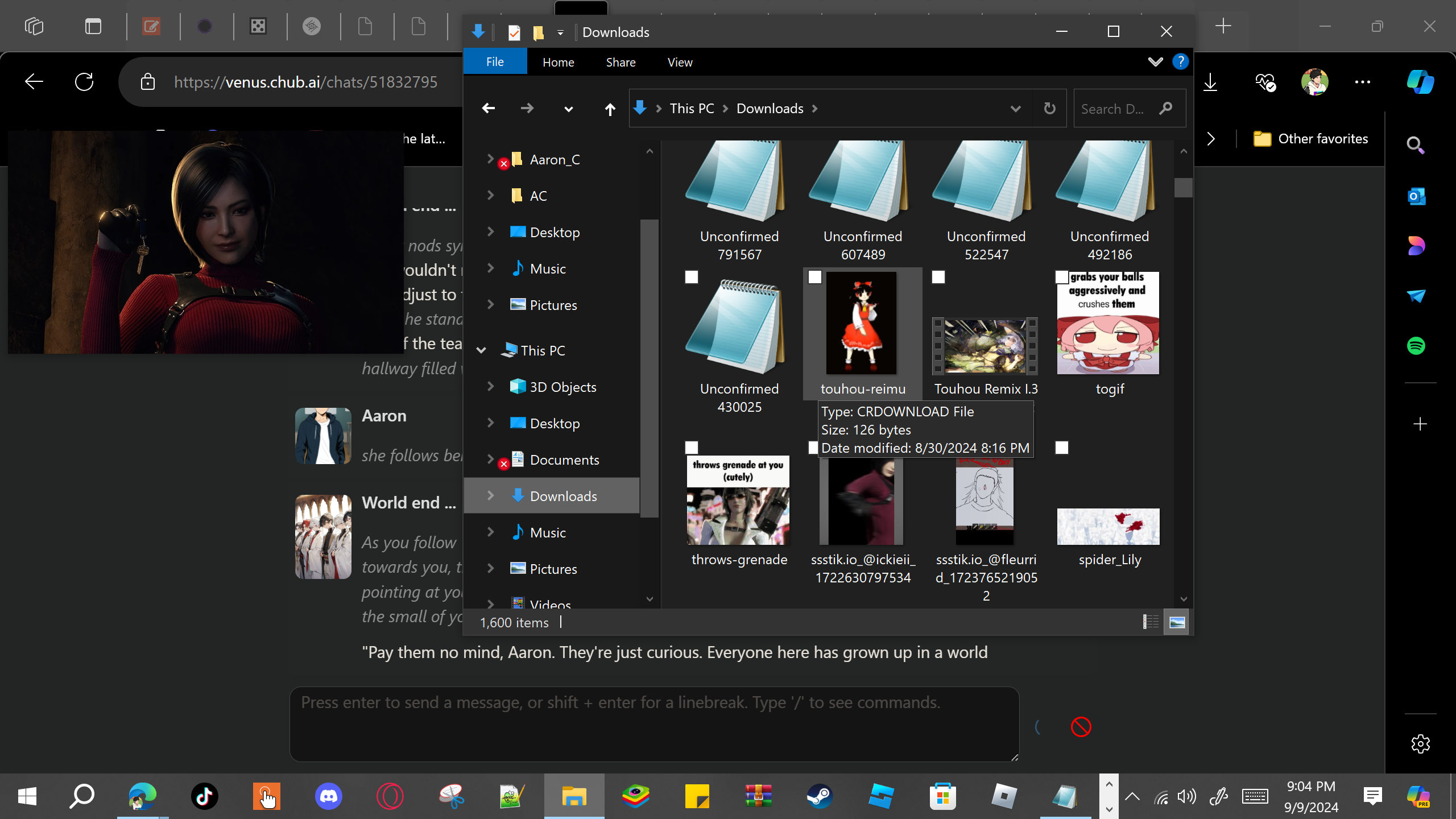Select checkbox of throws-grenade image

tap(691, 448)
